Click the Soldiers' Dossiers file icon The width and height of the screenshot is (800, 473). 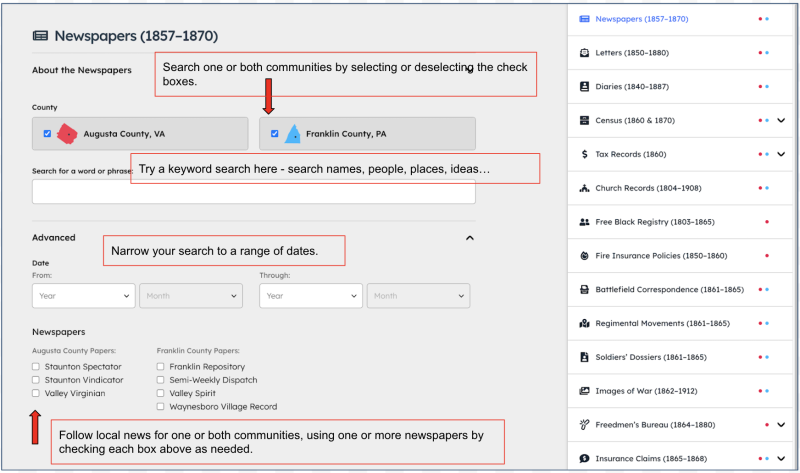[x=584, y=357]
